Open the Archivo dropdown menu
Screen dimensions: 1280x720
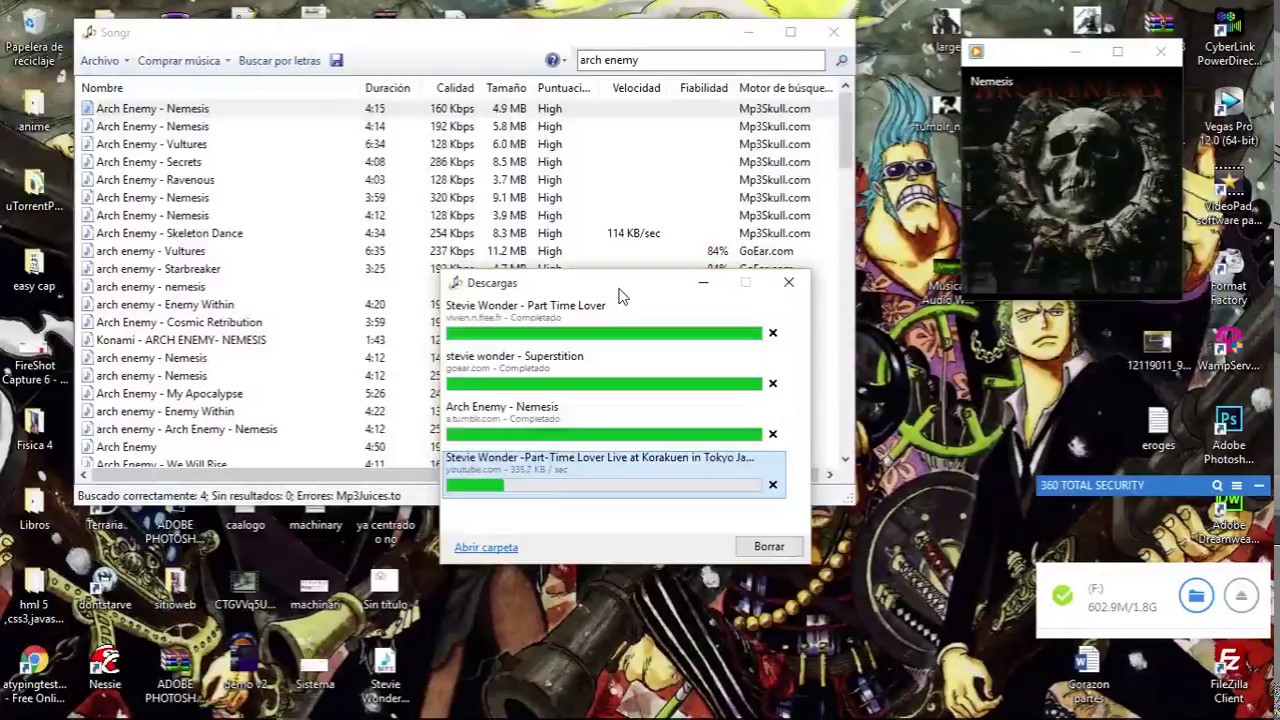click(104, 61)
